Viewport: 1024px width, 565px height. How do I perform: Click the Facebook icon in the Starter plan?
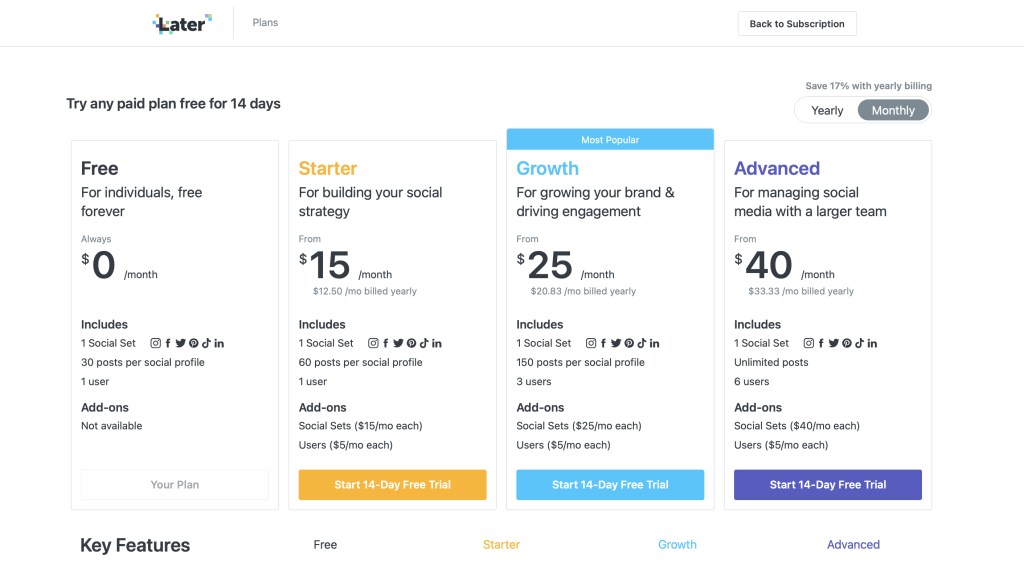(386, 343)
